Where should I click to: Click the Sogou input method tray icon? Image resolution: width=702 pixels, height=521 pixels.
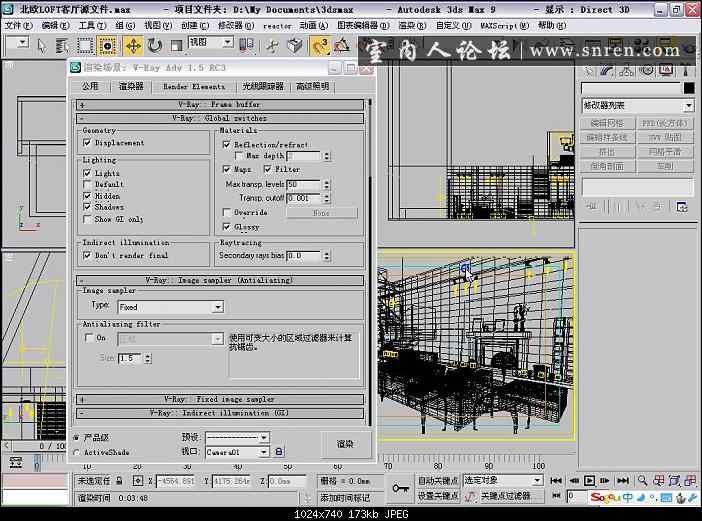[x=605, y=497]
